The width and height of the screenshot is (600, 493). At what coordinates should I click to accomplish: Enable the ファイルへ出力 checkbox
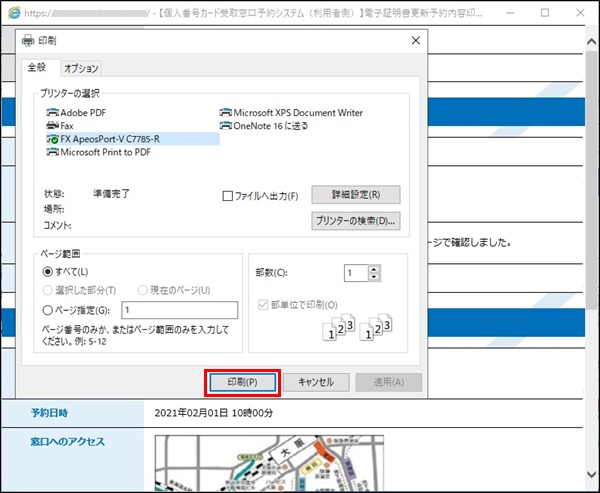point(228,196)
